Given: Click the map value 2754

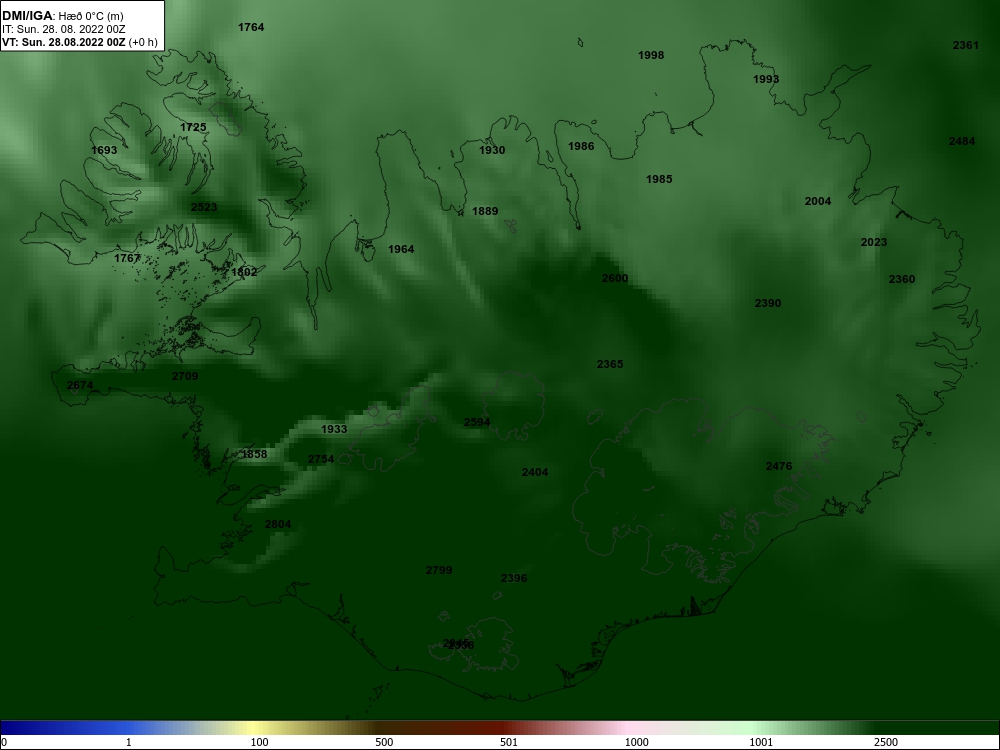Looking at the screenshot, I should click(x=320, y=459).
